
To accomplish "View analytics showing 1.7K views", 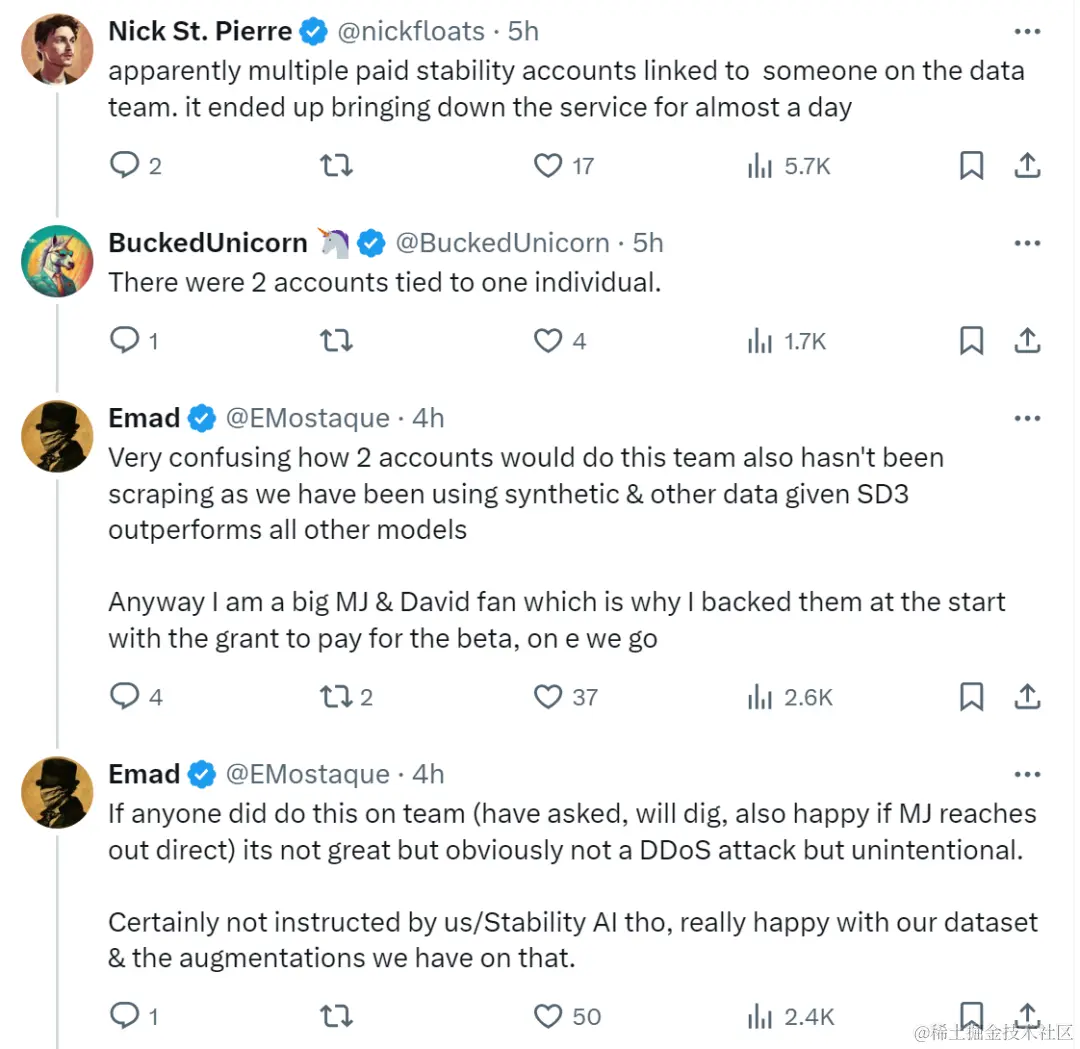I will [787, 340].
